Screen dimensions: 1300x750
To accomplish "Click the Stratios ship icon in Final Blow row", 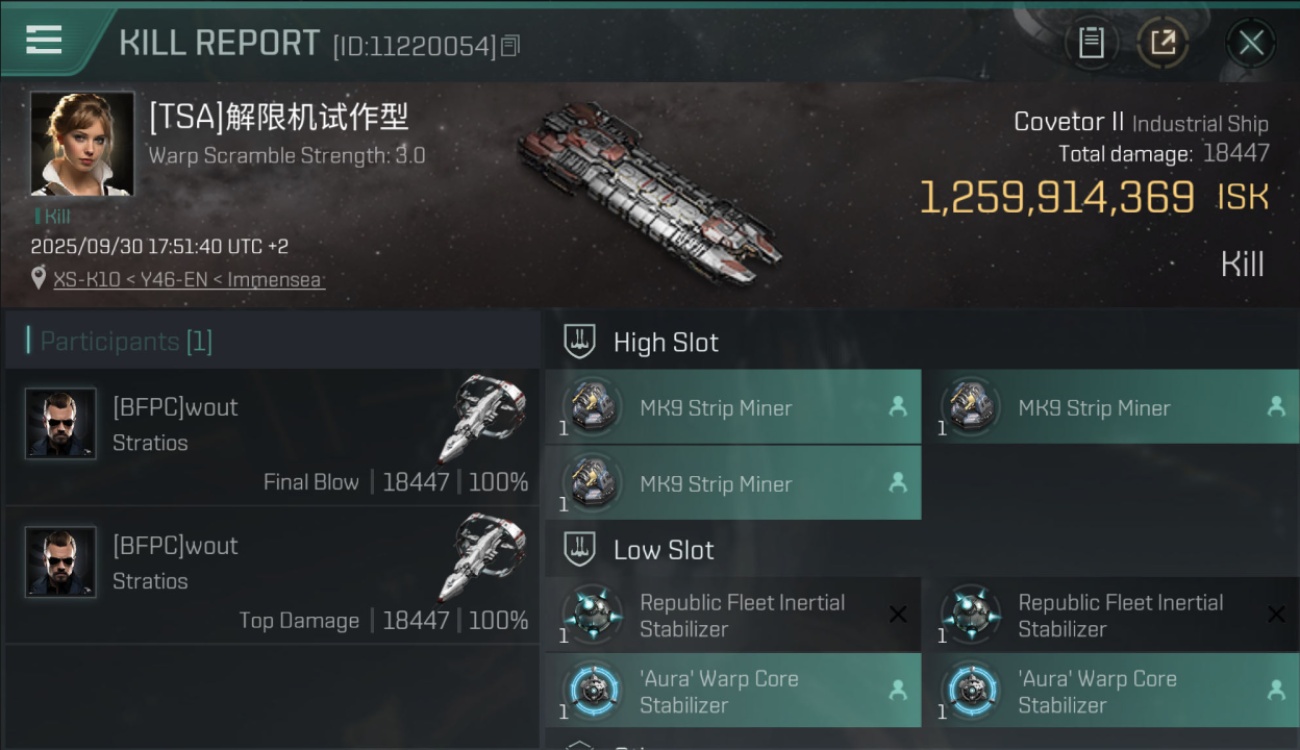I will coord(483,419).
